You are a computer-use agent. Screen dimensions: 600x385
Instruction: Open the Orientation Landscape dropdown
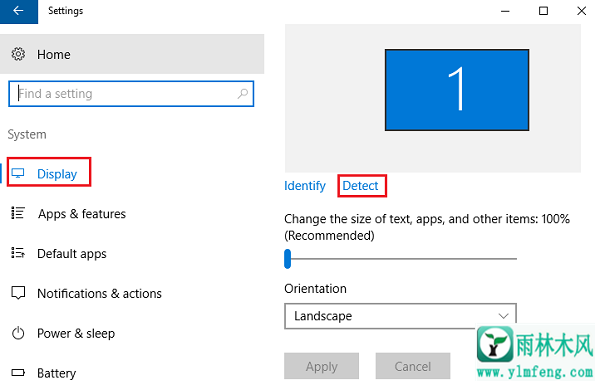click(400, 316)
